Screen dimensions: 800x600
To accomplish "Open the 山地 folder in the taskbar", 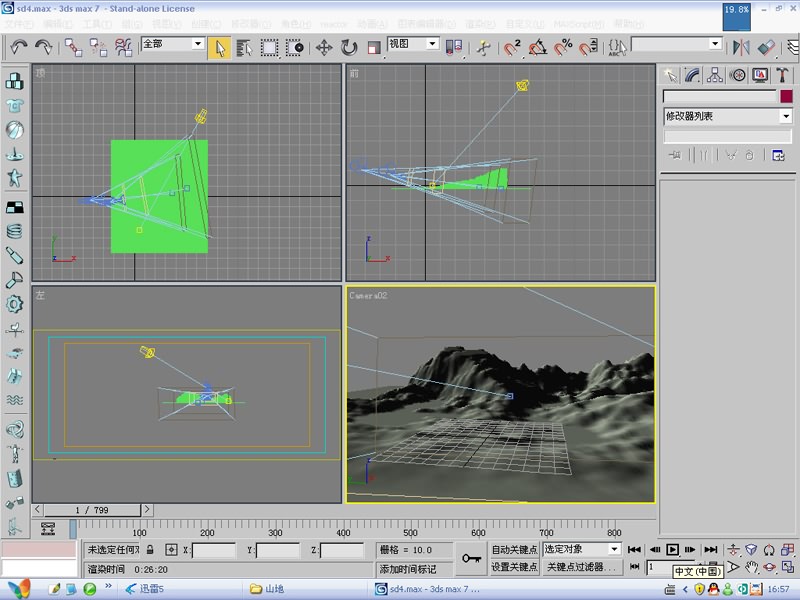I will [267, 589].
